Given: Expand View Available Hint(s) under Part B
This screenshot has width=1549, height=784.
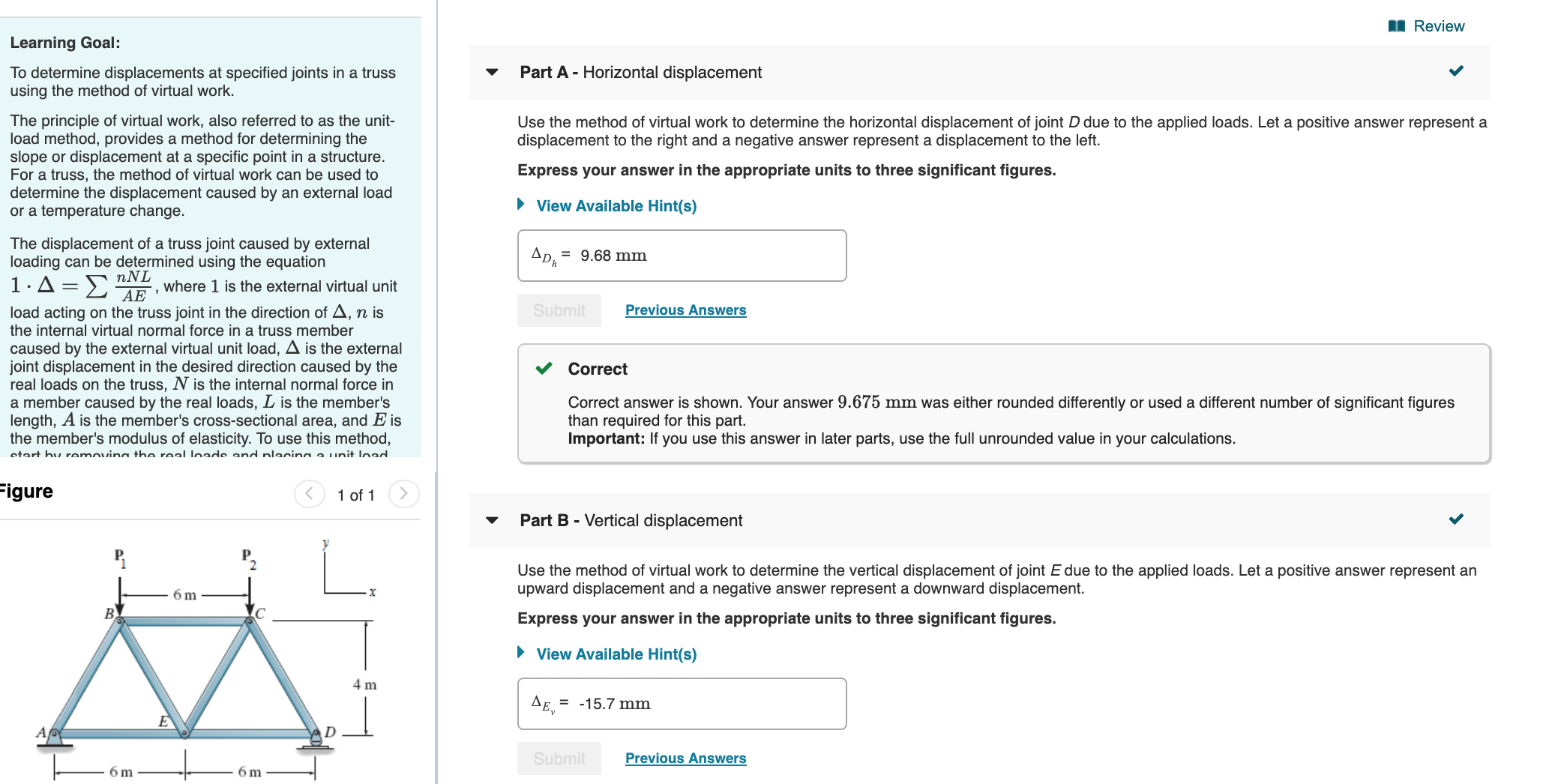Looking at the screenshot, I should (615, 653).
